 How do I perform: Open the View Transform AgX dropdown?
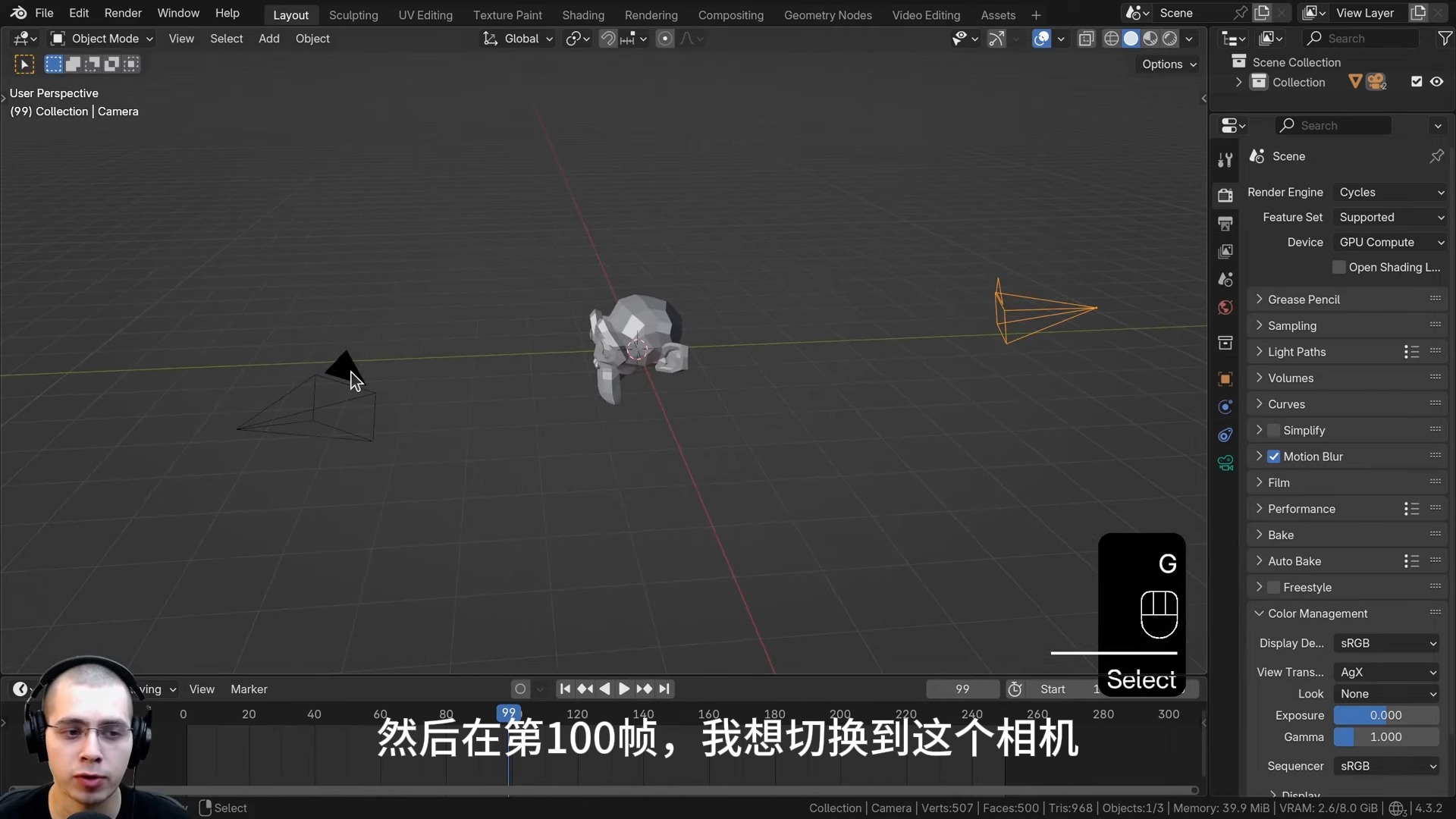[x=1386, y=672]
